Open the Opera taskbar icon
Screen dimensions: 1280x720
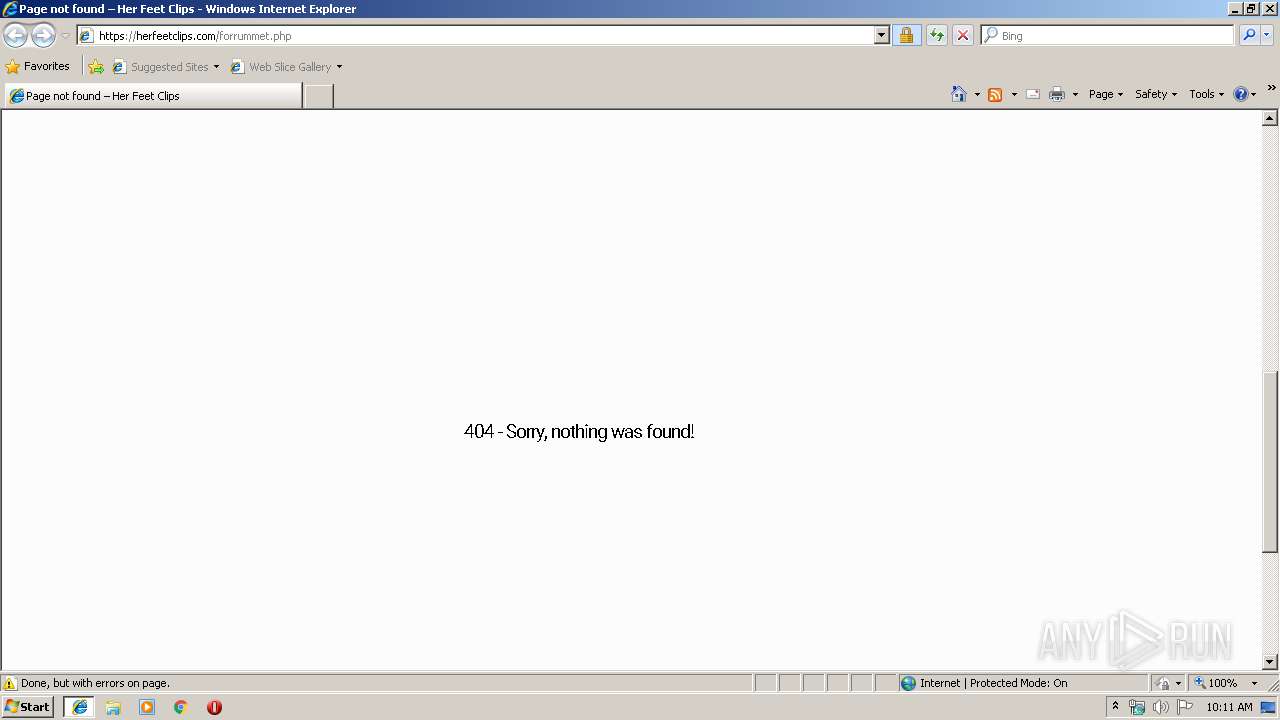(x=214, y=707)
